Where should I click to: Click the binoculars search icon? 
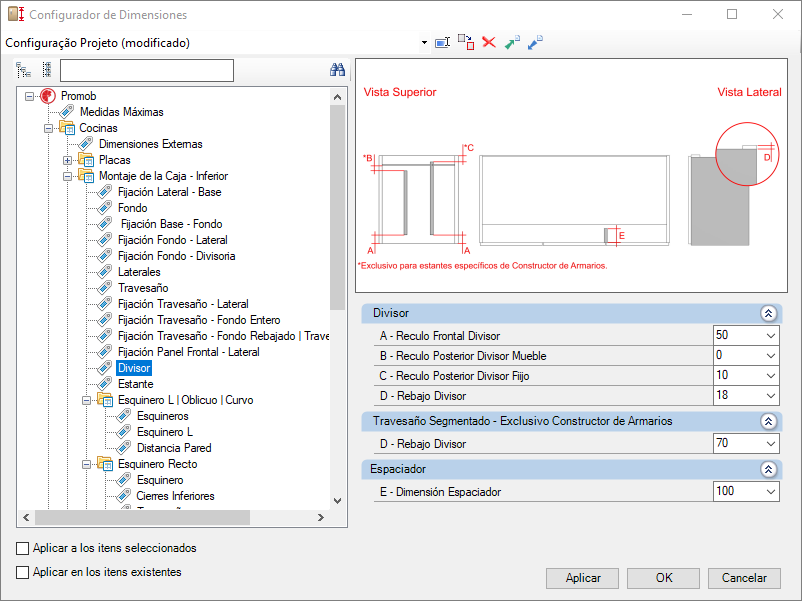tap(338, 70)
